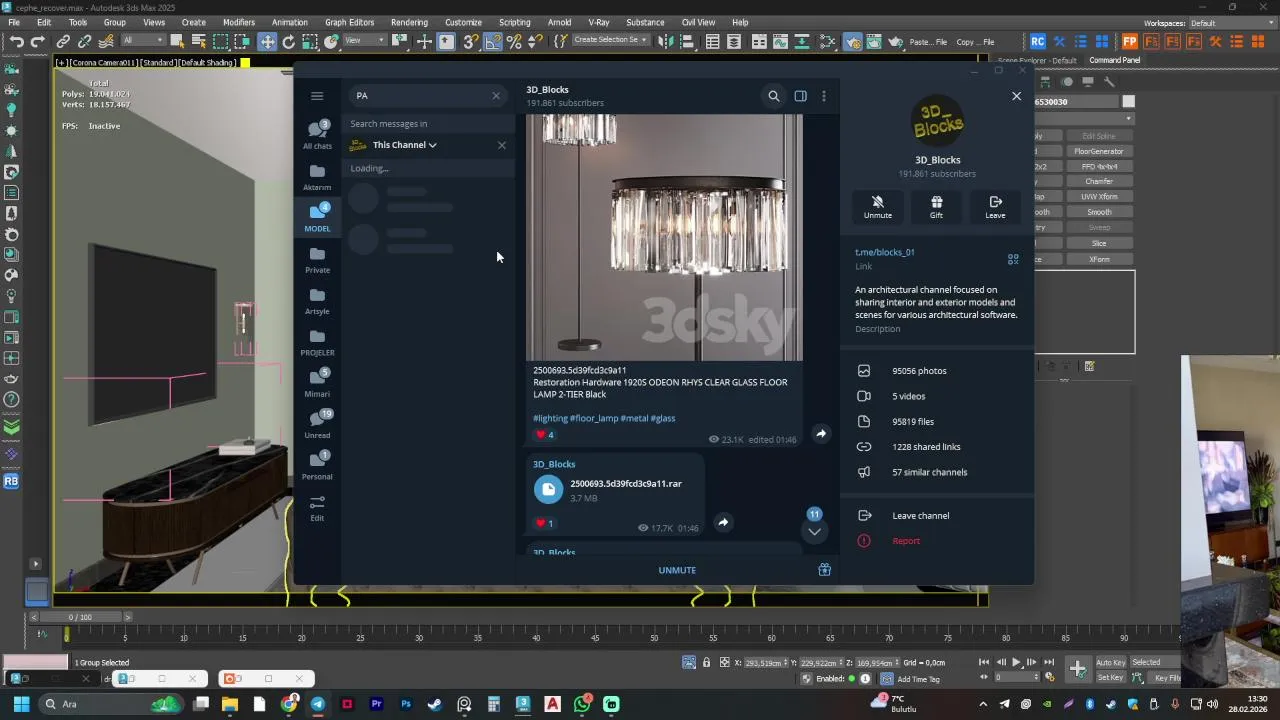Click the Gift button in channel info
Viewport: 1280px width, 720px height.
click(936, 207)
